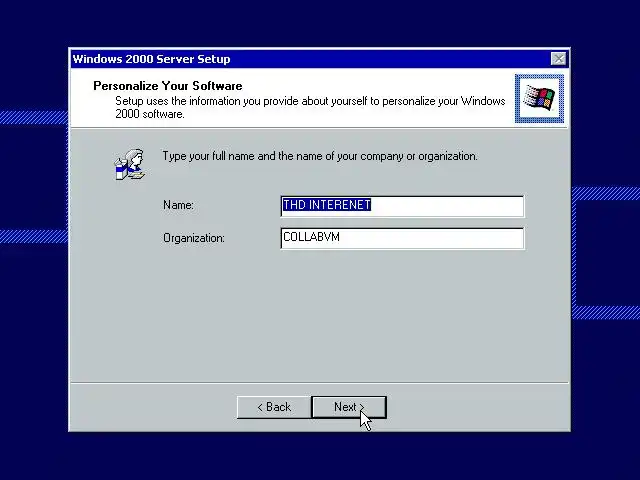Click the 'Organization:' label text
The height and width of the screenshot is (480, 640).
click(194, 238)
